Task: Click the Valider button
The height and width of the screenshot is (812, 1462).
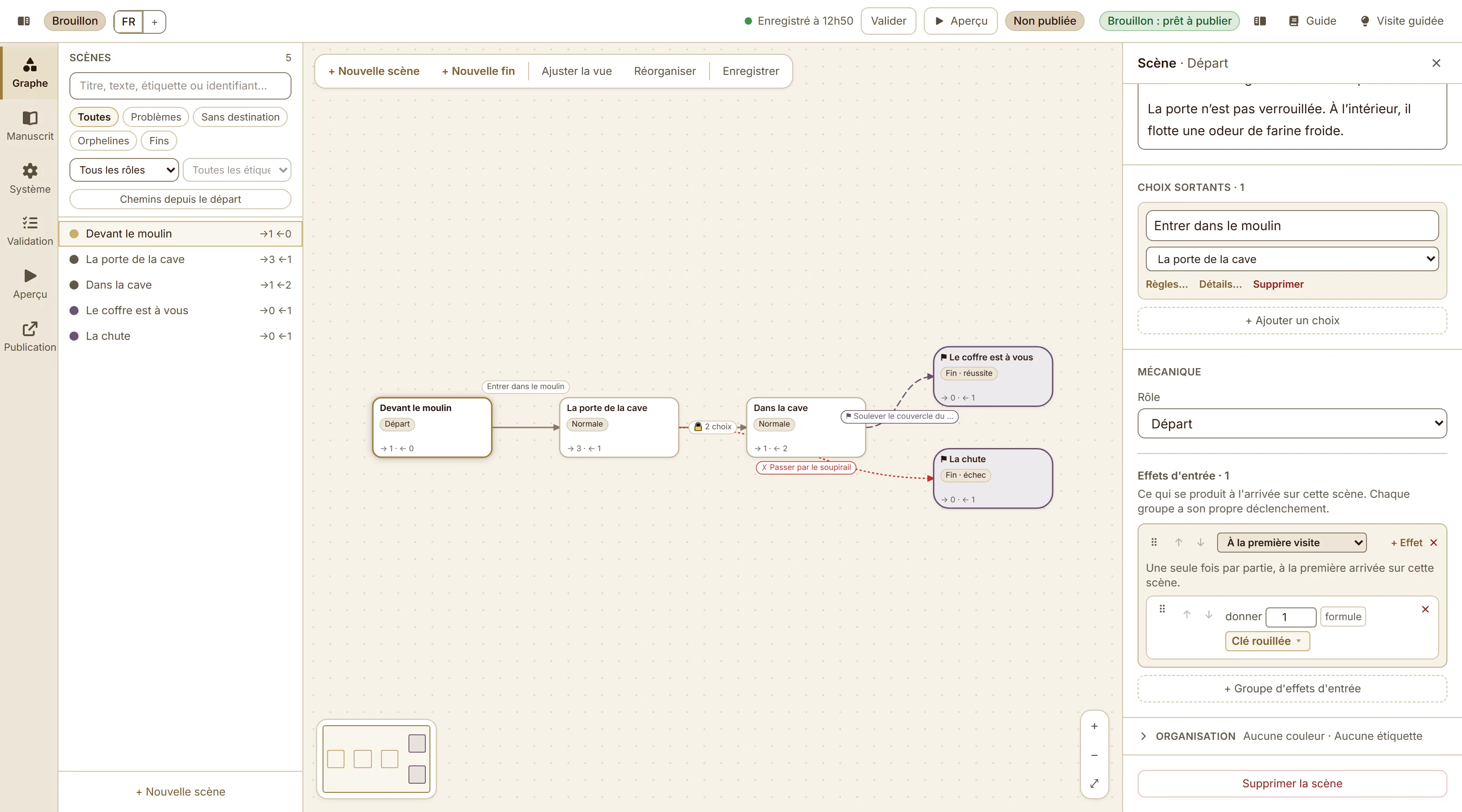Action: [888, 21]
